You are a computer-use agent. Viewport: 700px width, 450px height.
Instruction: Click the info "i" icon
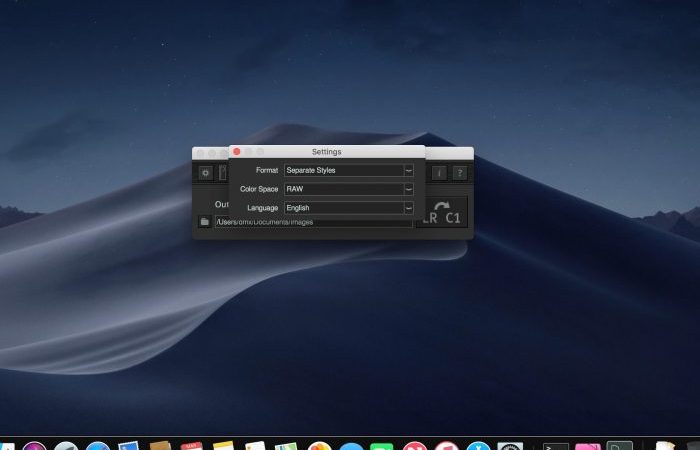pyautogui.click(x=439, y=173)
